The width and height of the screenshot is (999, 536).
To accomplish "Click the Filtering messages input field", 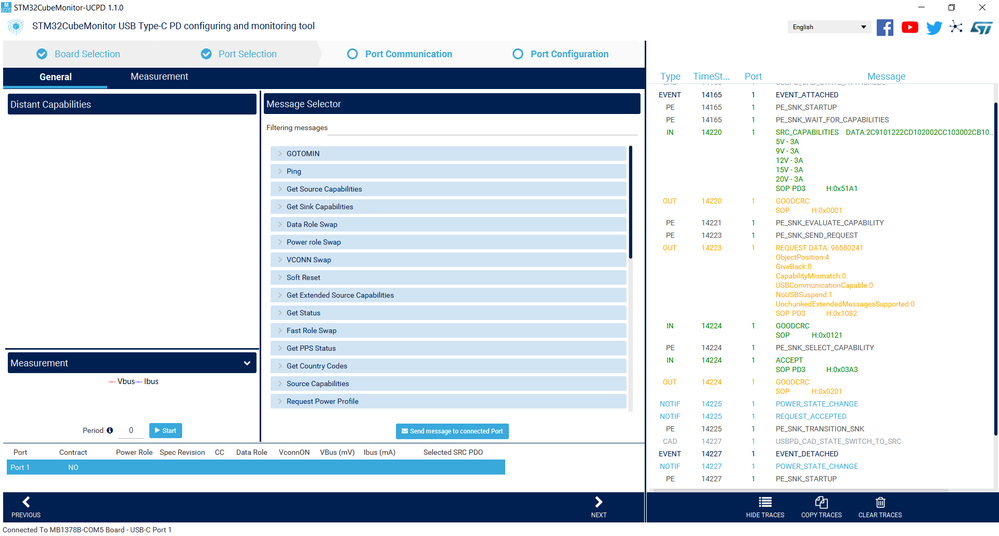I will [483, 128].
